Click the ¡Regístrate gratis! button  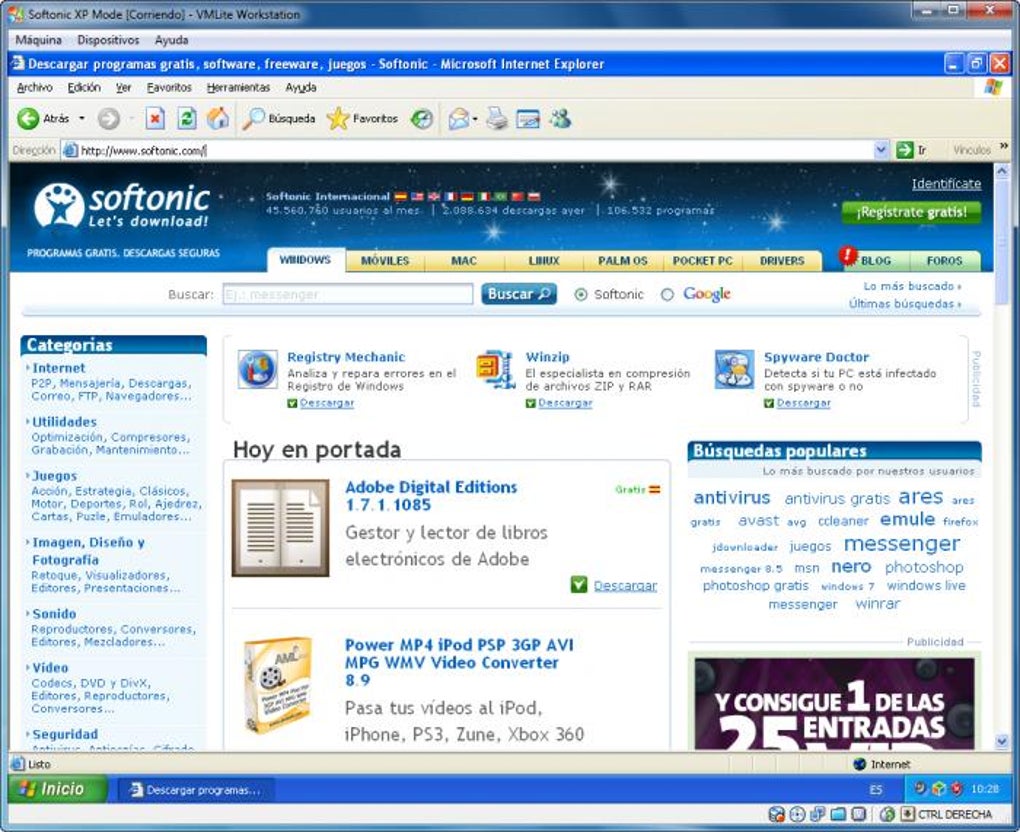point(911,212)
